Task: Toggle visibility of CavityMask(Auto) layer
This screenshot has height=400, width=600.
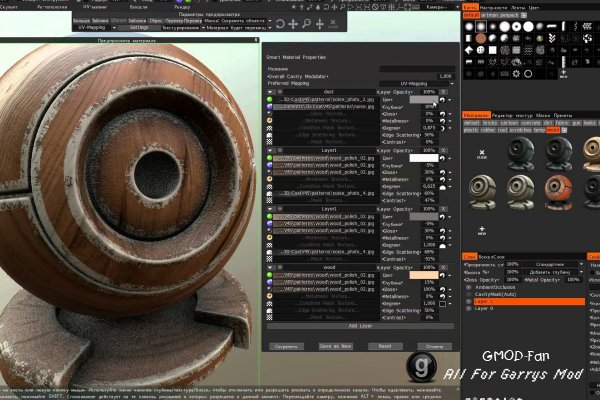Action: pos(468,294)
